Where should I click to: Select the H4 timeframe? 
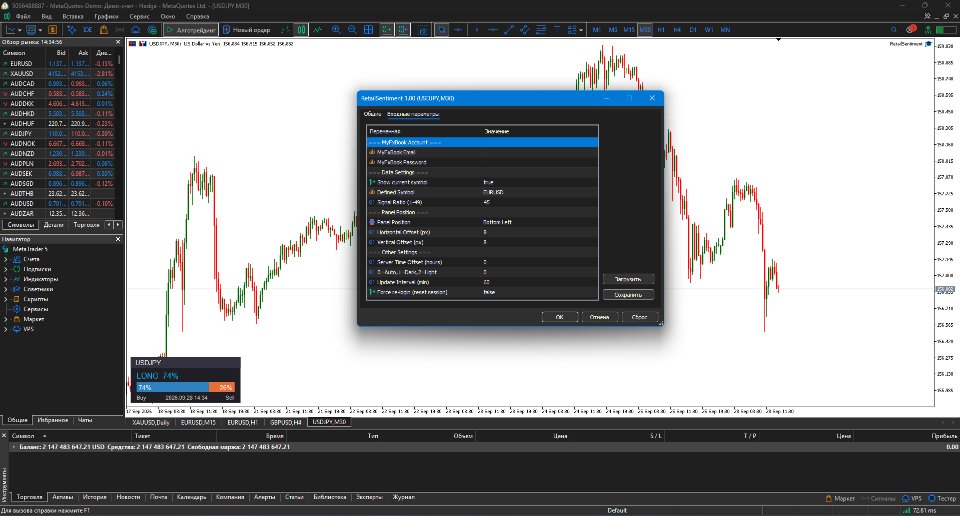pyautogui.click(x=677, y=29)
